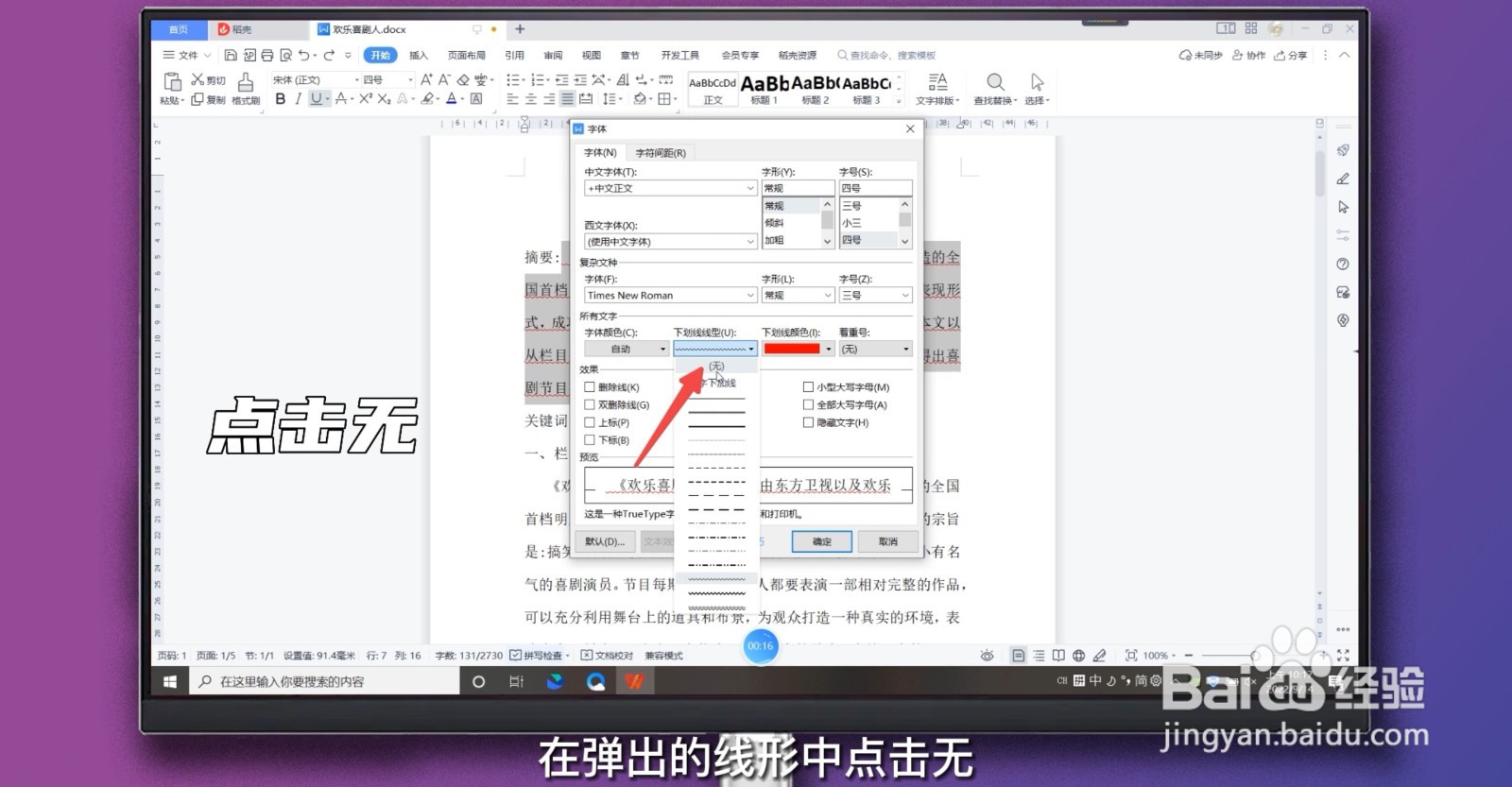Check the 双删除线(G) double strikethrough checkbox
1512x787 pixels.
click(590, 404)
